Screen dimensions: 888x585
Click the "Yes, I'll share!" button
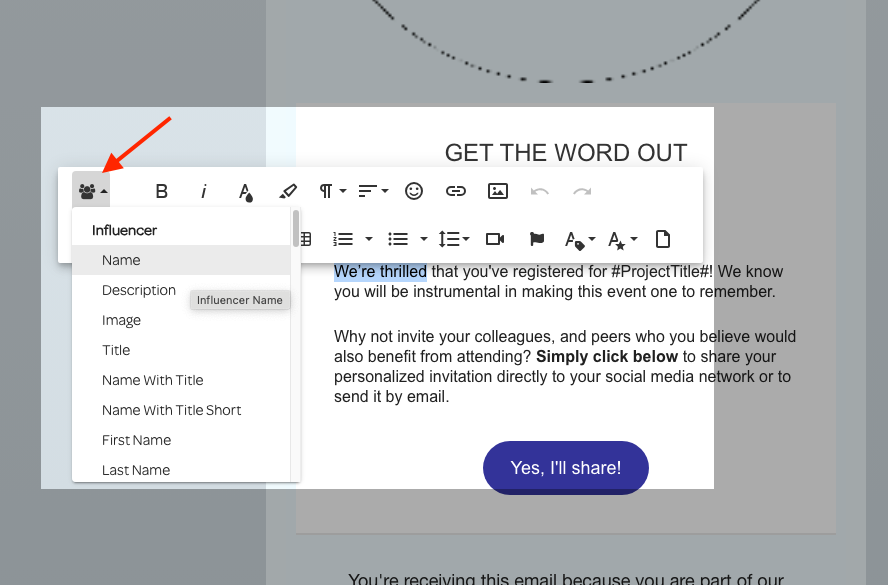pos(566,468)
